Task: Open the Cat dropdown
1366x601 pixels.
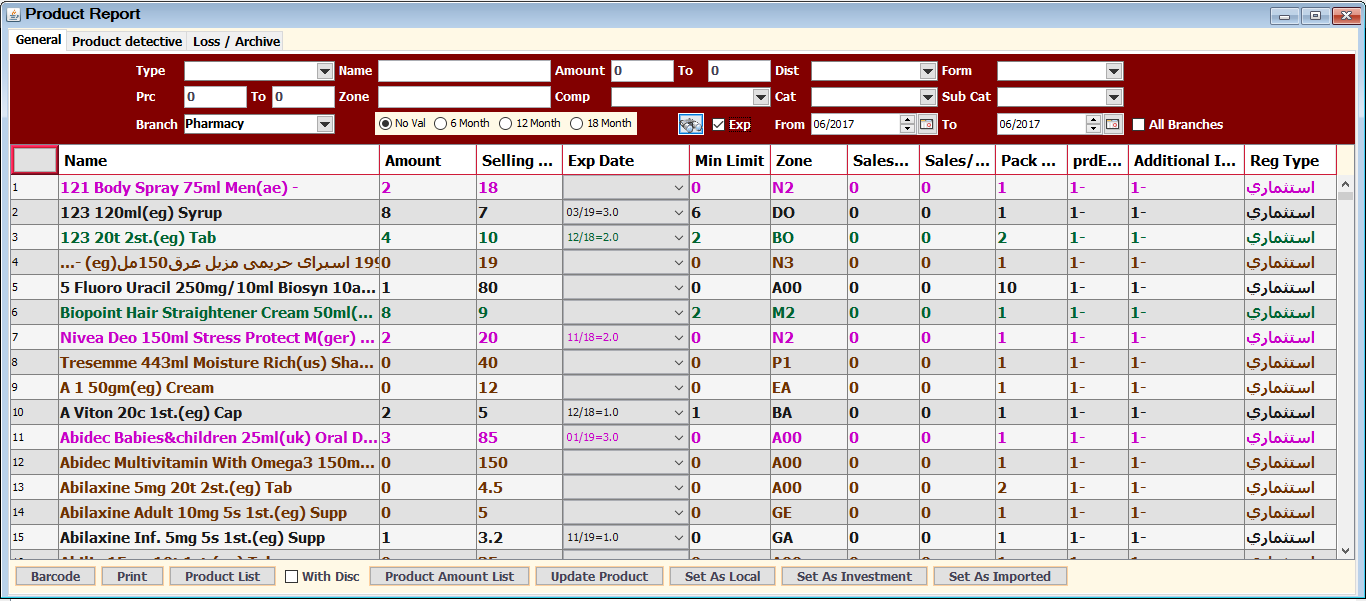Action: [927, 97]
